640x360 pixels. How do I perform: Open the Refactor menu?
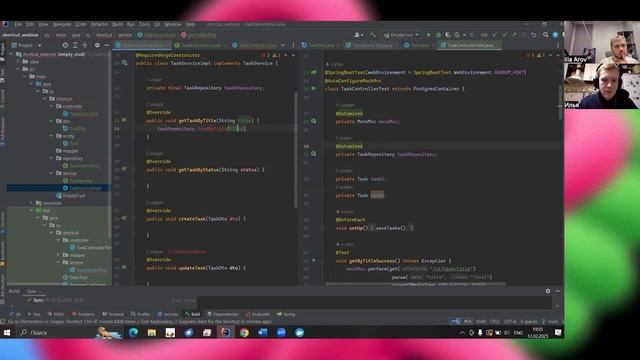(99, 24)
